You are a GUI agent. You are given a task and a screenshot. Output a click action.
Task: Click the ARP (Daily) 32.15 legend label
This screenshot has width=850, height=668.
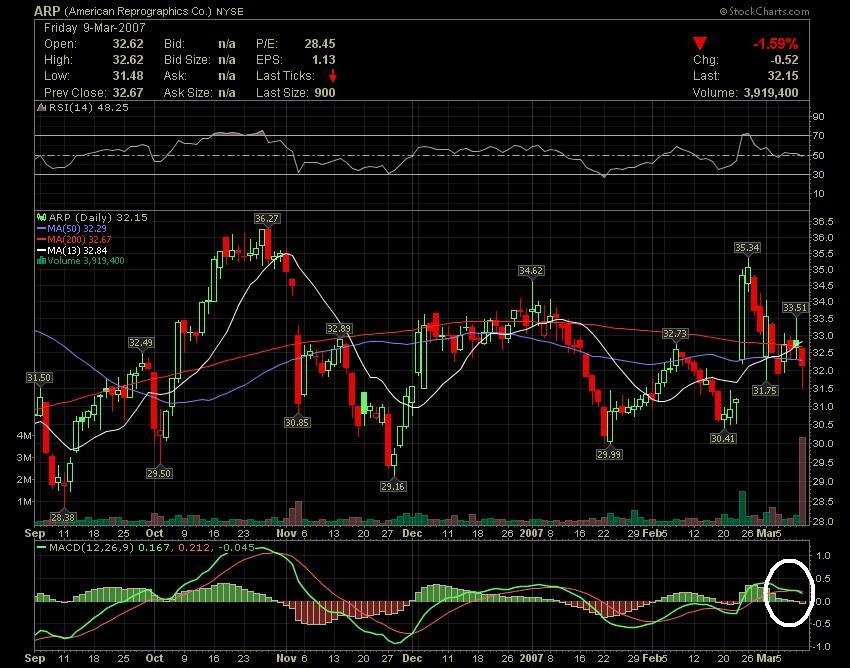point(98,217)
